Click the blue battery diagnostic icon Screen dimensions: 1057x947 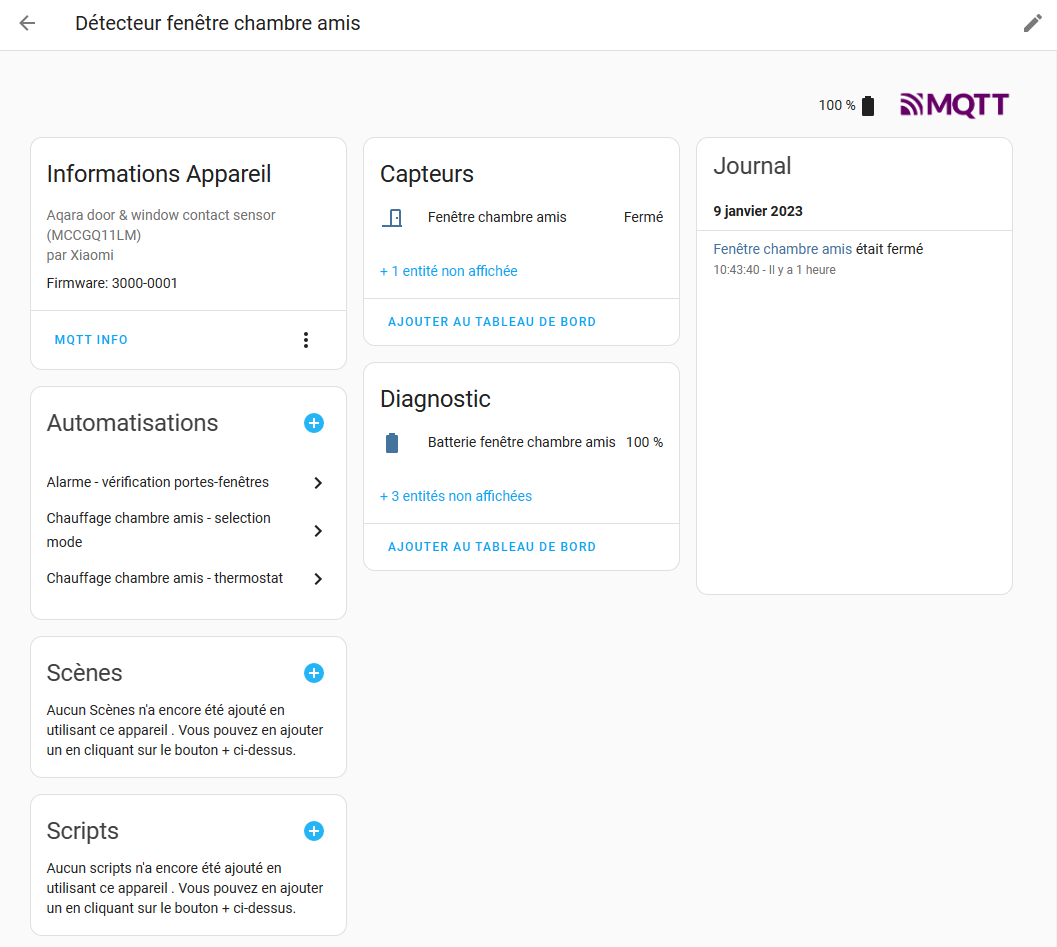tap(392, 443)
